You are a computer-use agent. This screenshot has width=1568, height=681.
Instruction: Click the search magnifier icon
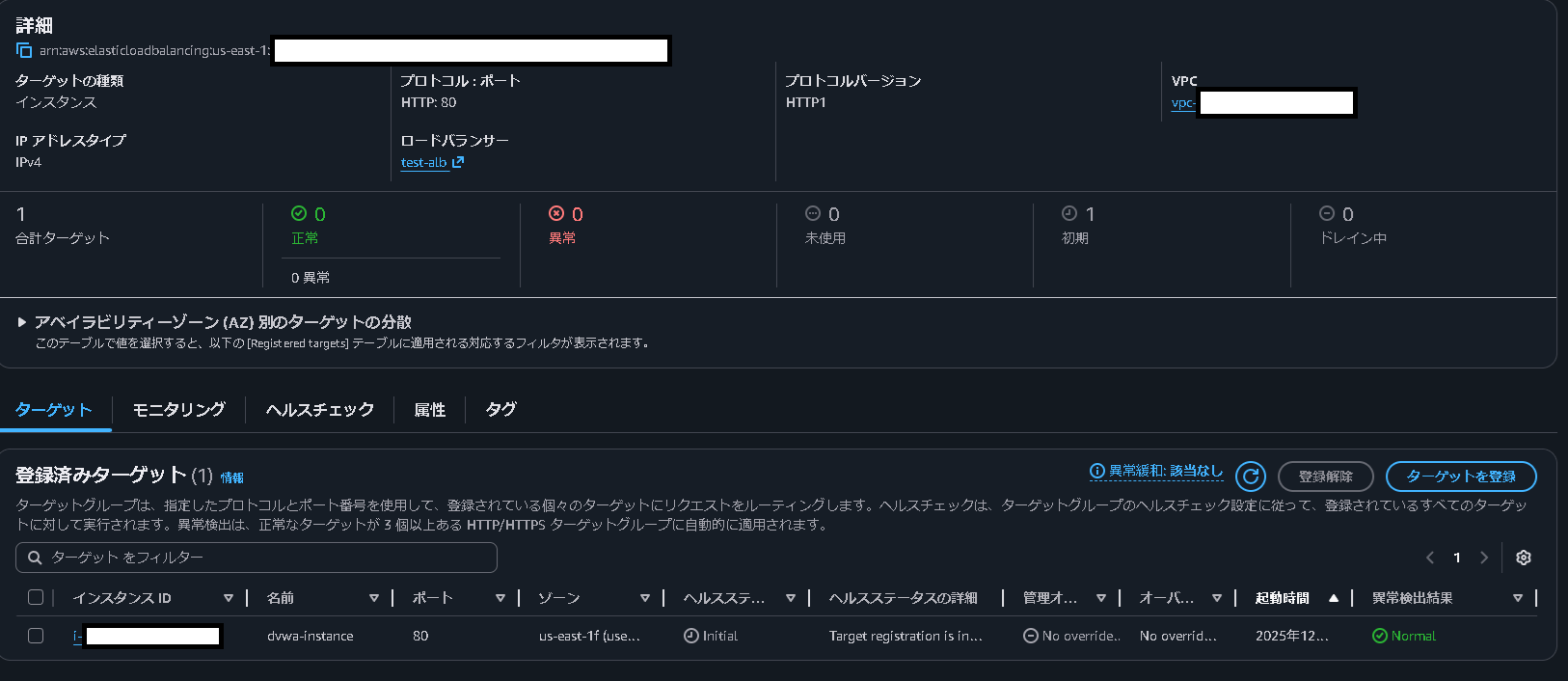[x=35, y=558]
